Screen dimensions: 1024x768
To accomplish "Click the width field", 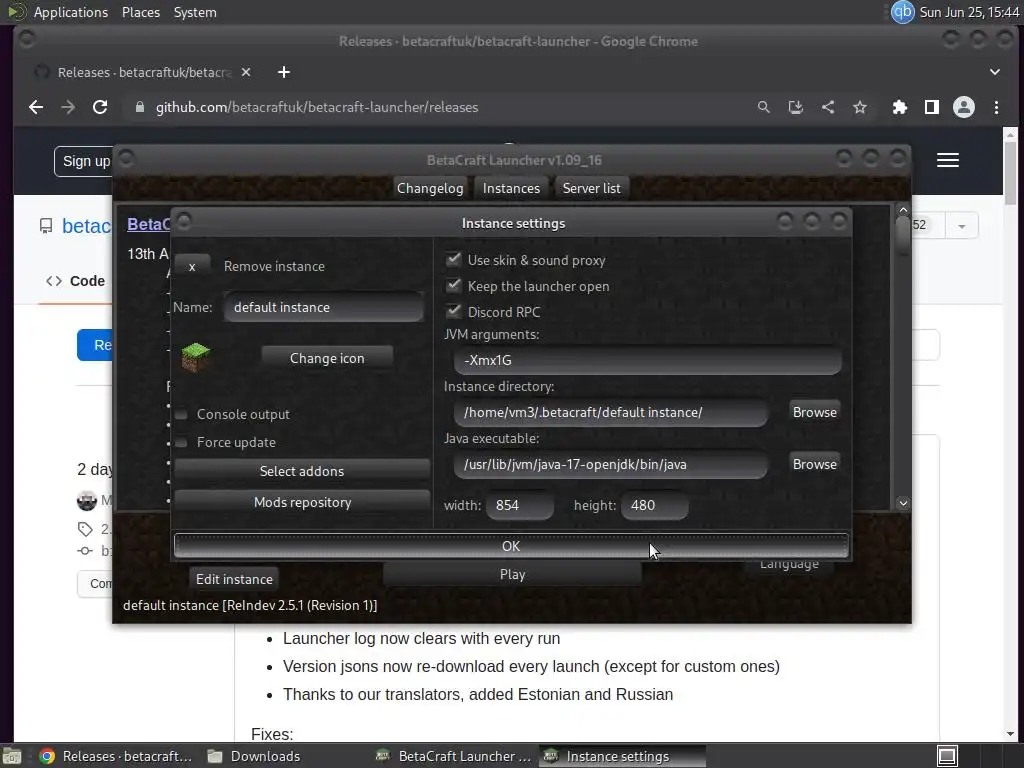I will click(520, 505).
